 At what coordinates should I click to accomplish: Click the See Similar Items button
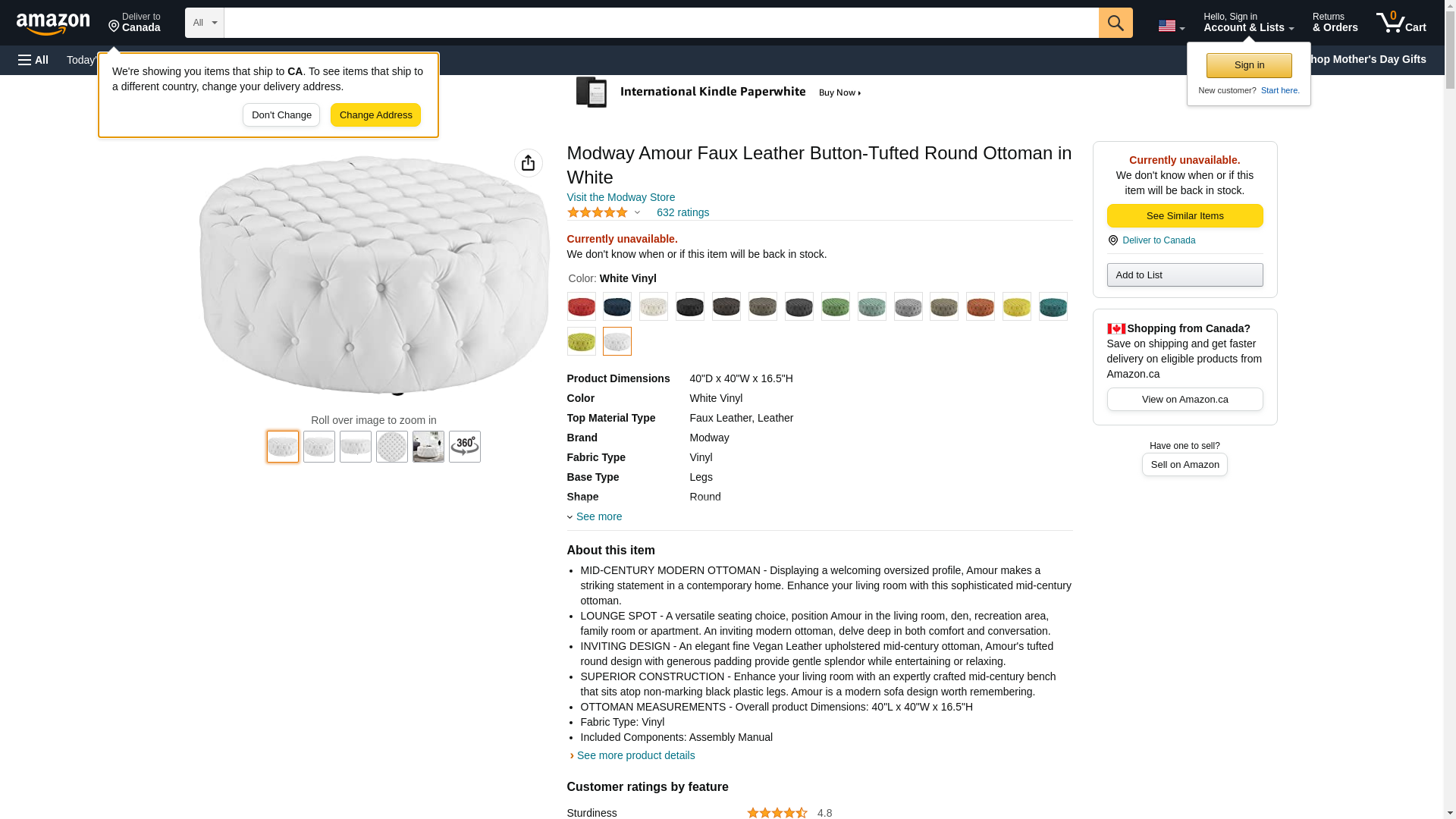pos(1185,216)
